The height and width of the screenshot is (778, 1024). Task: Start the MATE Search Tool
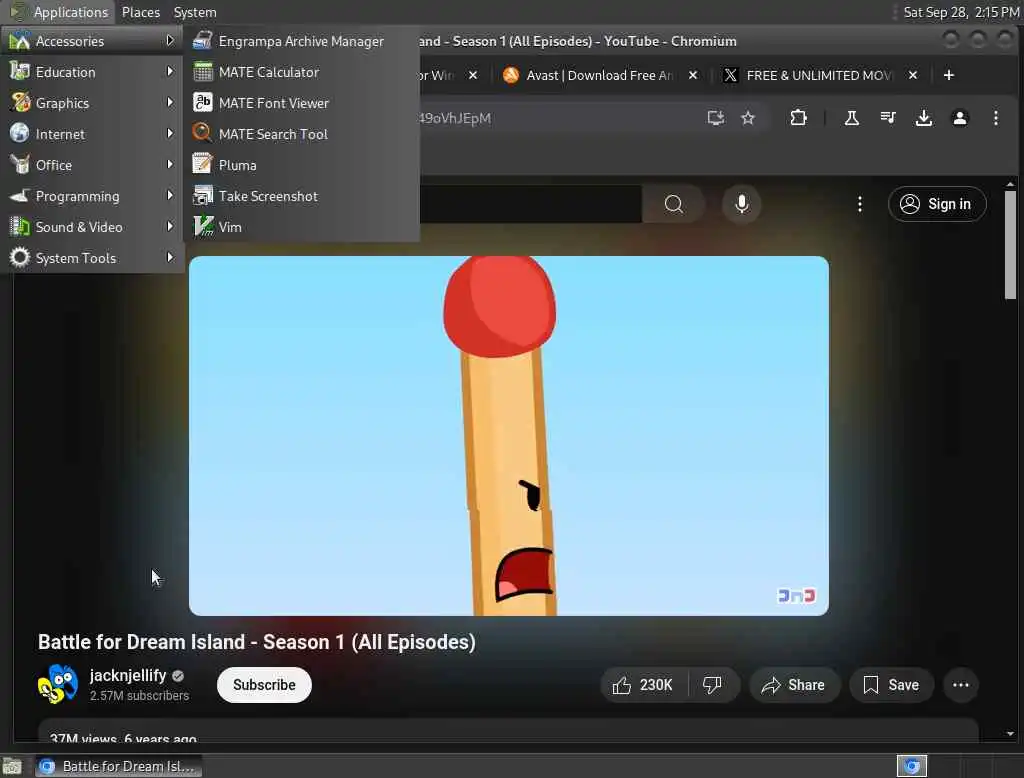pos(301,134)
